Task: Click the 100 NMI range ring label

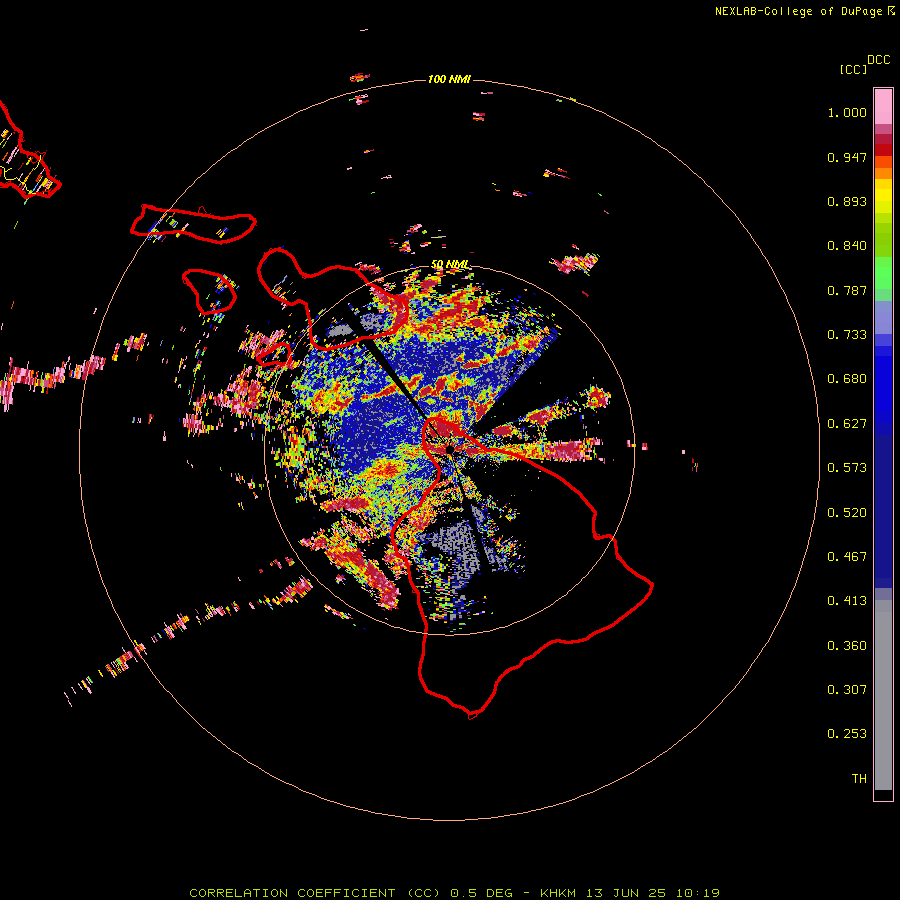Action: tap(449, 79)
